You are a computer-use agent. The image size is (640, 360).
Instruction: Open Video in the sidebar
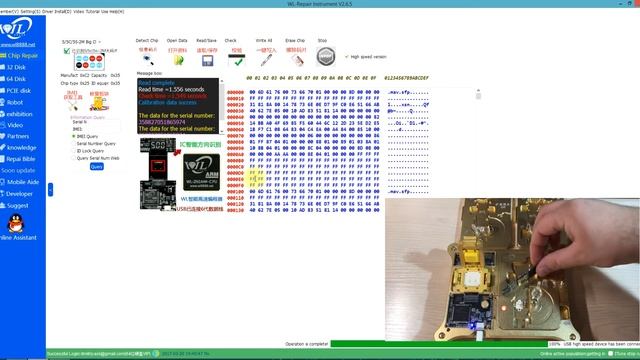(12, 125)
